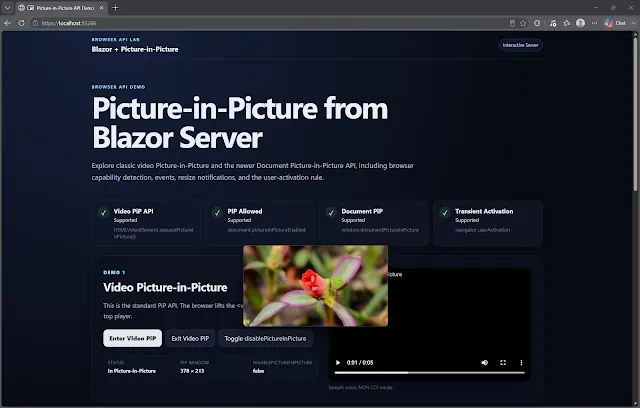Click the 'Sample video: MDN CC0 media' caption
The width and height of the screenshot is (640, 408).
click(x=361, y=387)
